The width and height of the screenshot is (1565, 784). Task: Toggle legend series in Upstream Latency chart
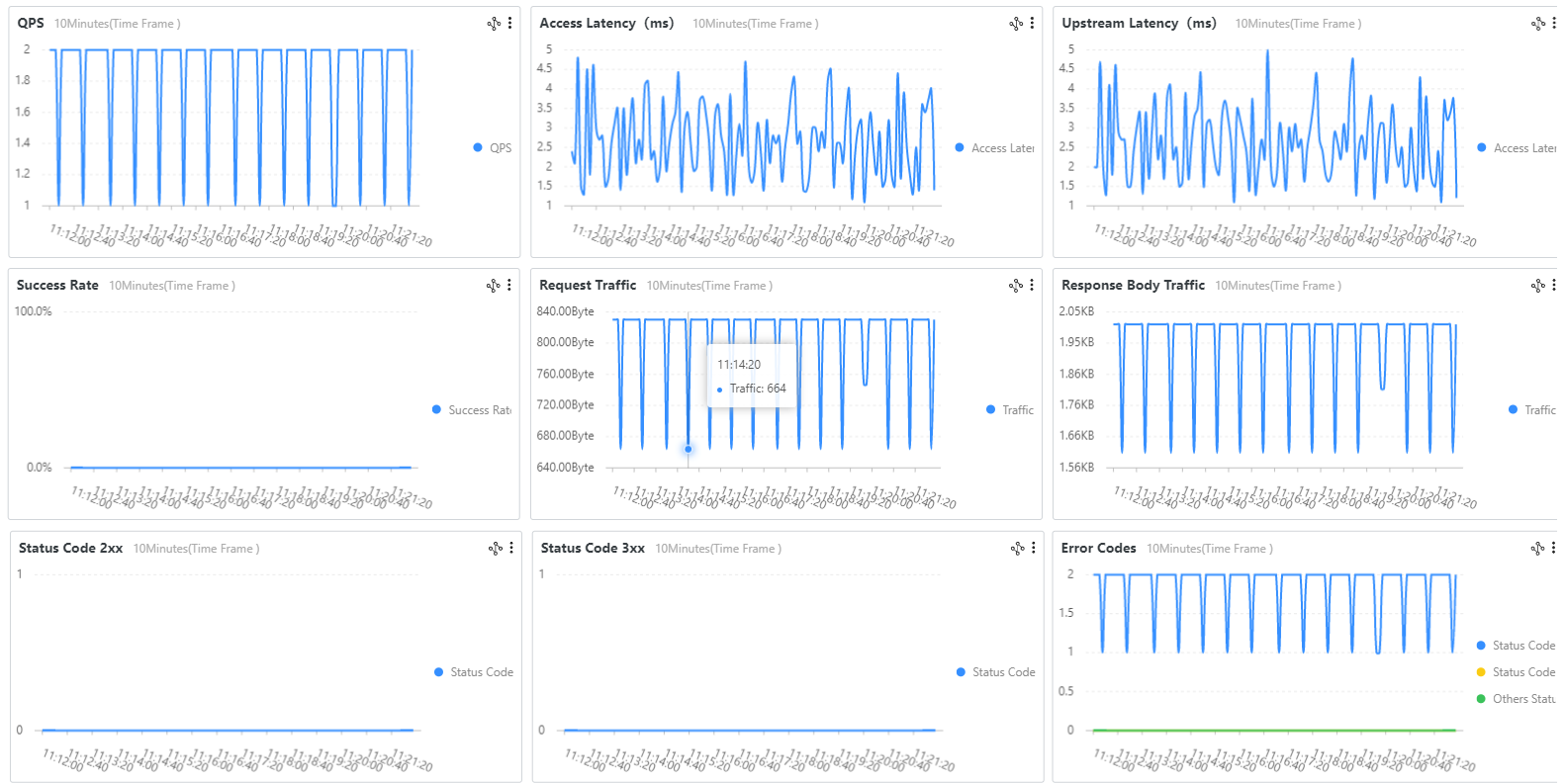pos(1517,147)
